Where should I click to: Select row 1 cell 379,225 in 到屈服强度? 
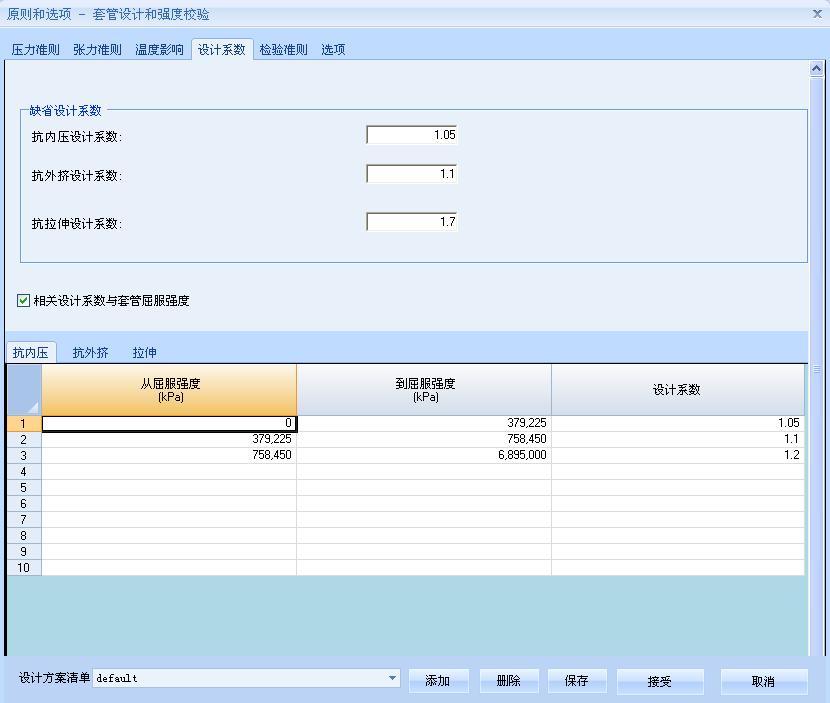(x=424, y=423)
